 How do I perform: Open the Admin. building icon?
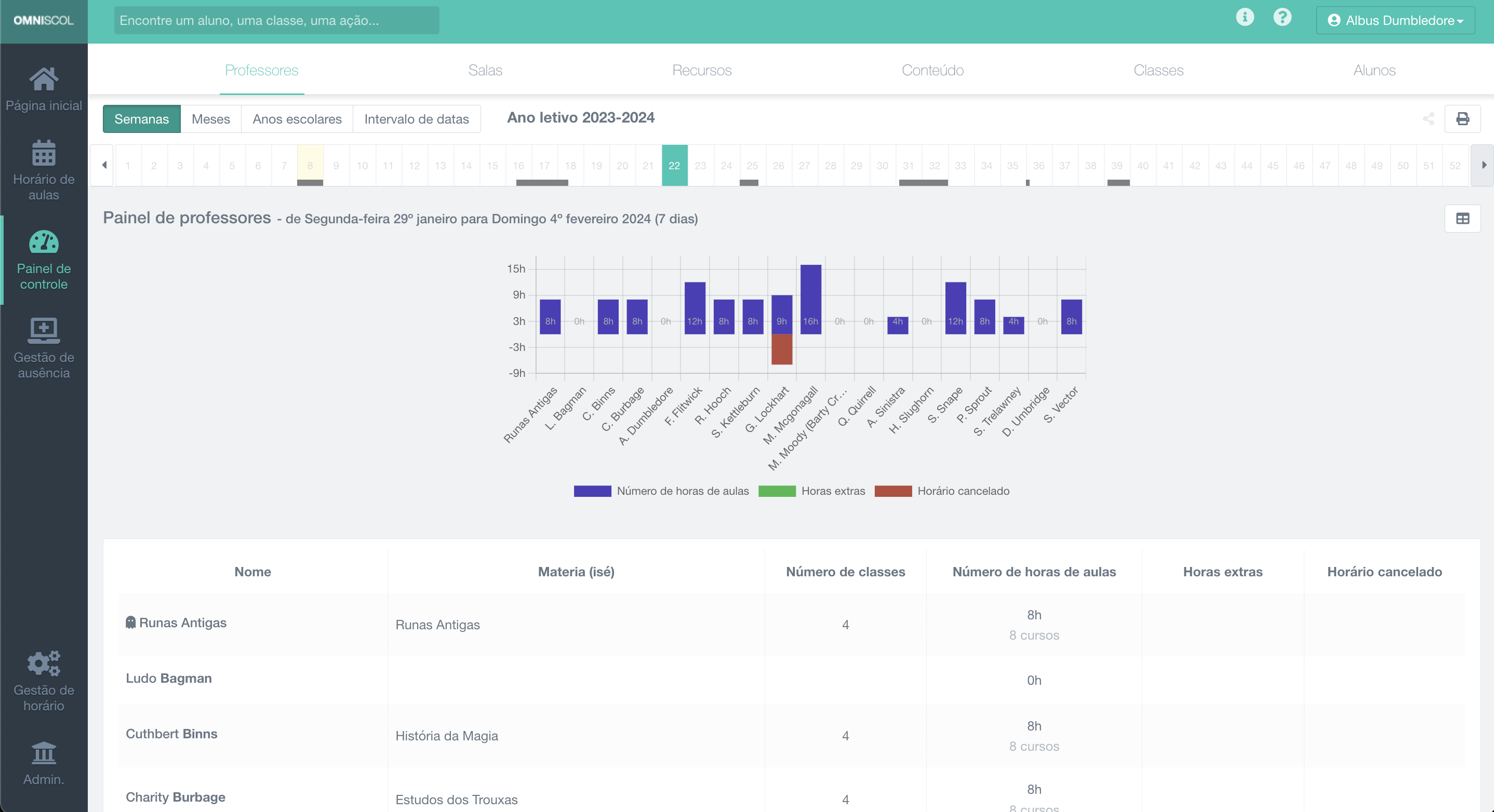point(44,753)
